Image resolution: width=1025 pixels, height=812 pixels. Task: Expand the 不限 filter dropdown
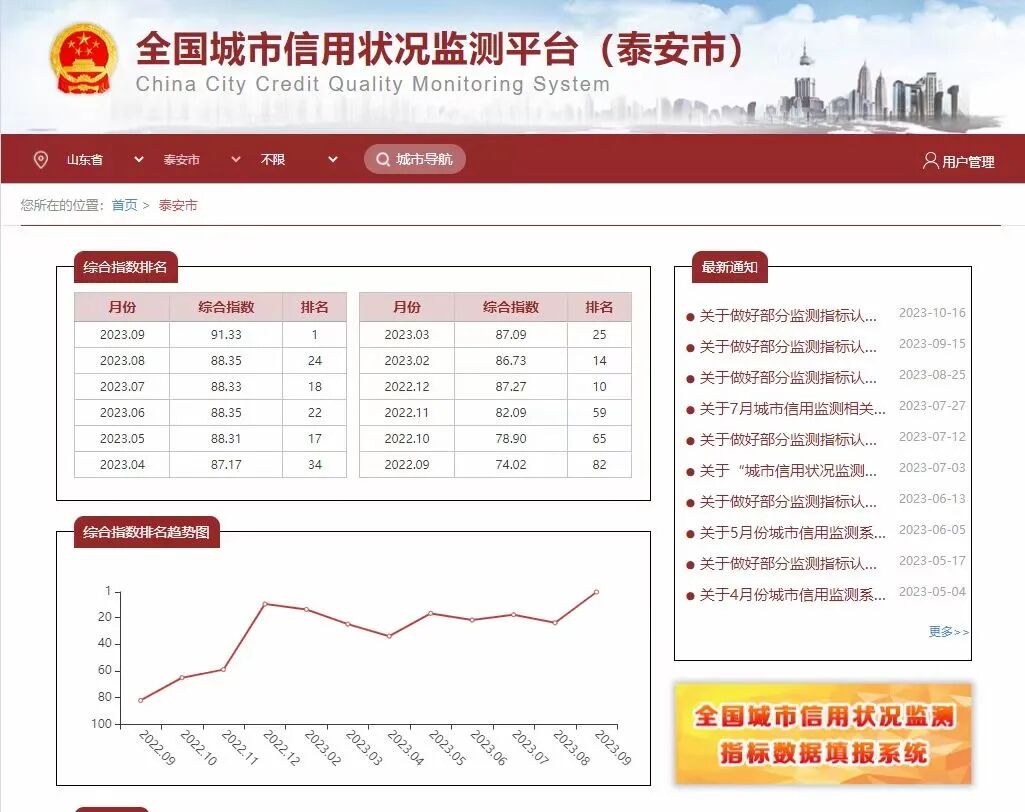pyautogui.click(x=286, y=158)
